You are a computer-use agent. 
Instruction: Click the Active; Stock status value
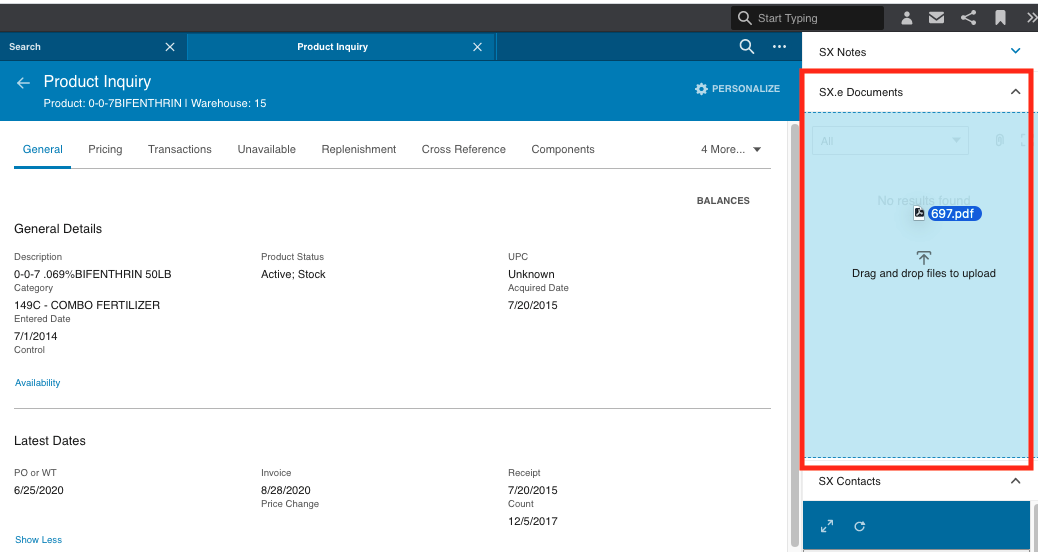click(x=293, y=274)
